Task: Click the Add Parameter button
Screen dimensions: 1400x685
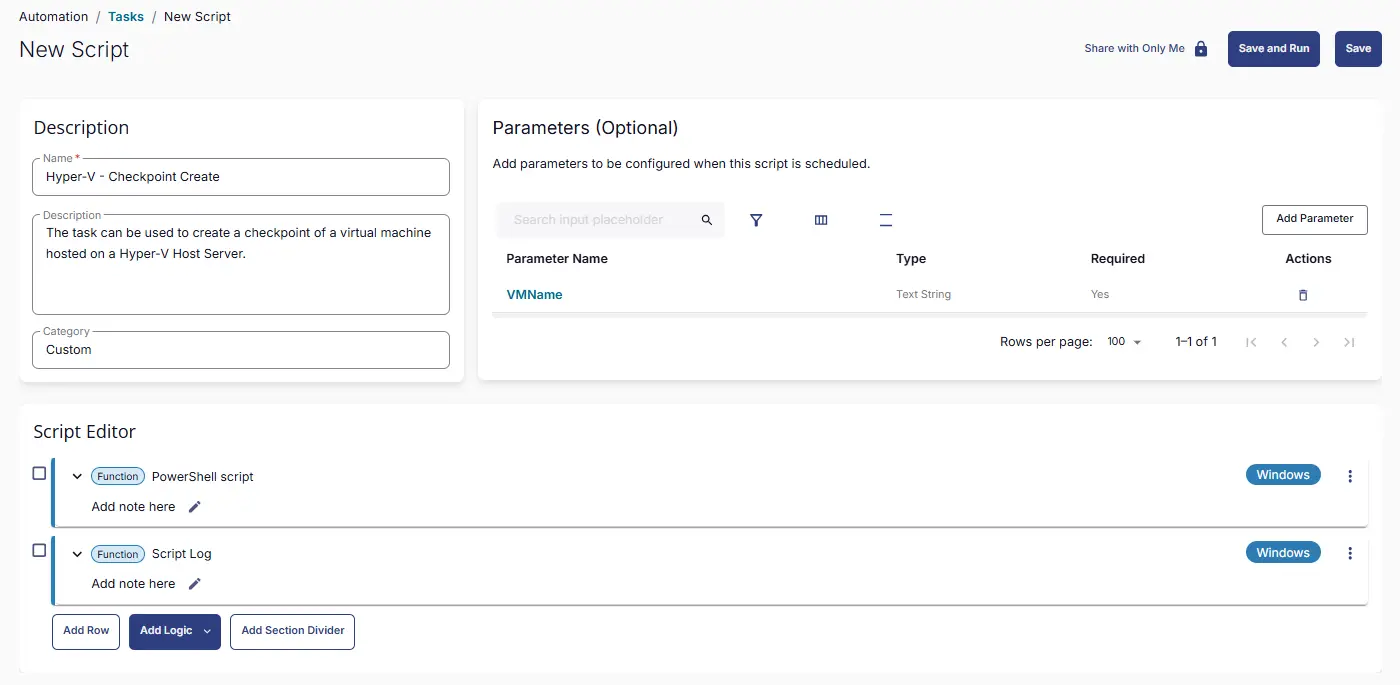Action: point(1314,219)
